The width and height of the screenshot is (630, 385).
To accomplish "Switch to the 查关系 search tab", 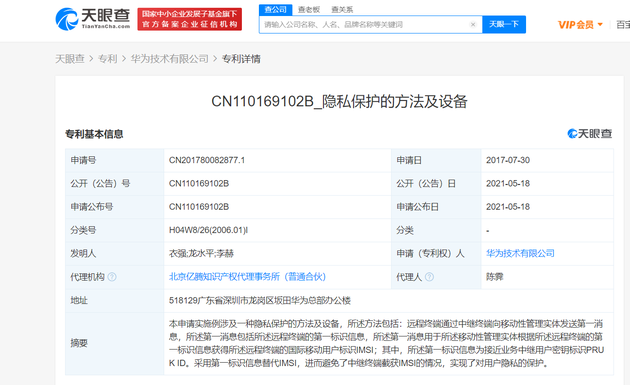I will click(342, 10).
